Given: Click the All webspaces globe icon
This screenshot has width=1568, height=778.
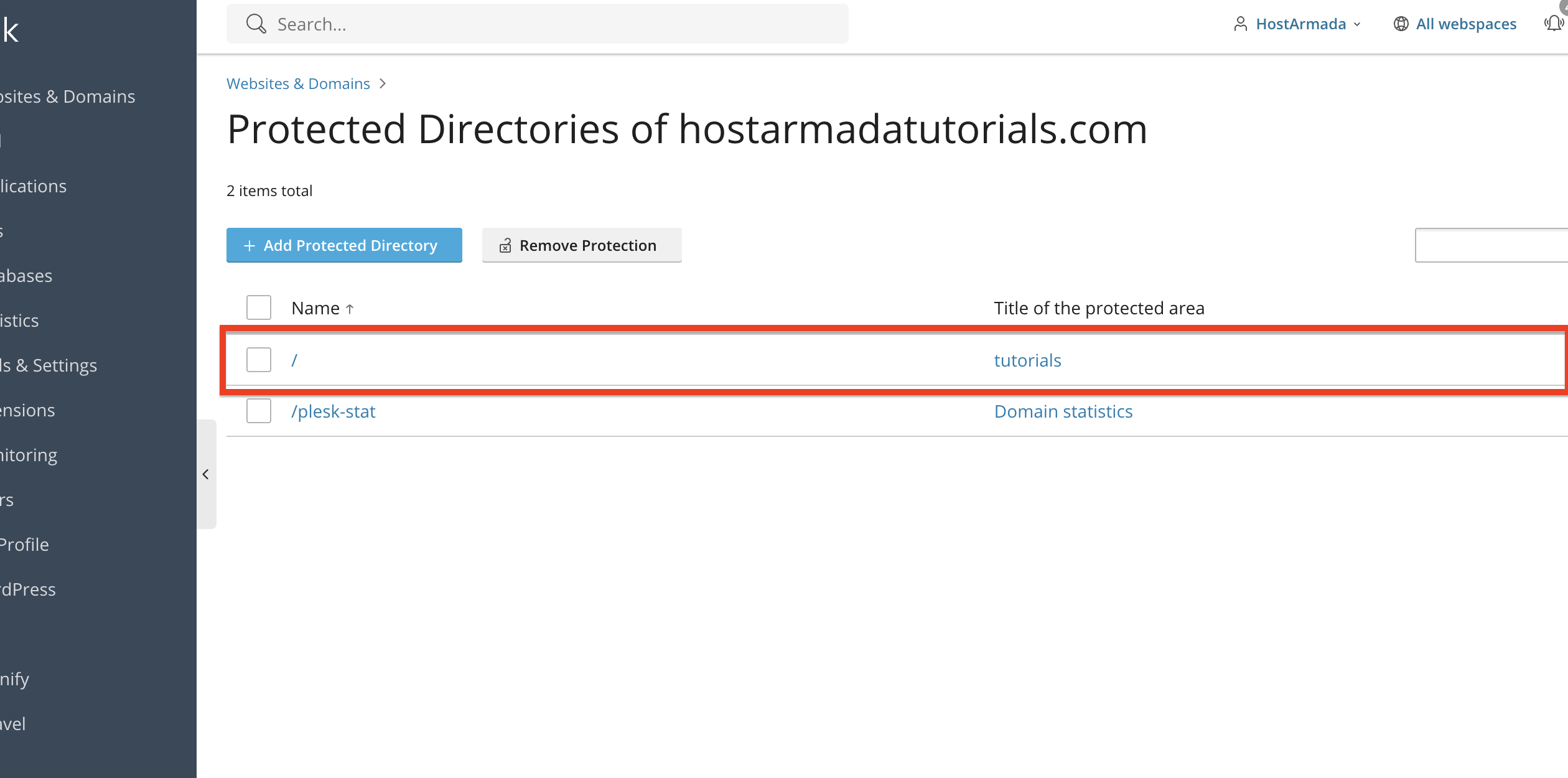Looking at the screenshot, I should point(1401,24).
